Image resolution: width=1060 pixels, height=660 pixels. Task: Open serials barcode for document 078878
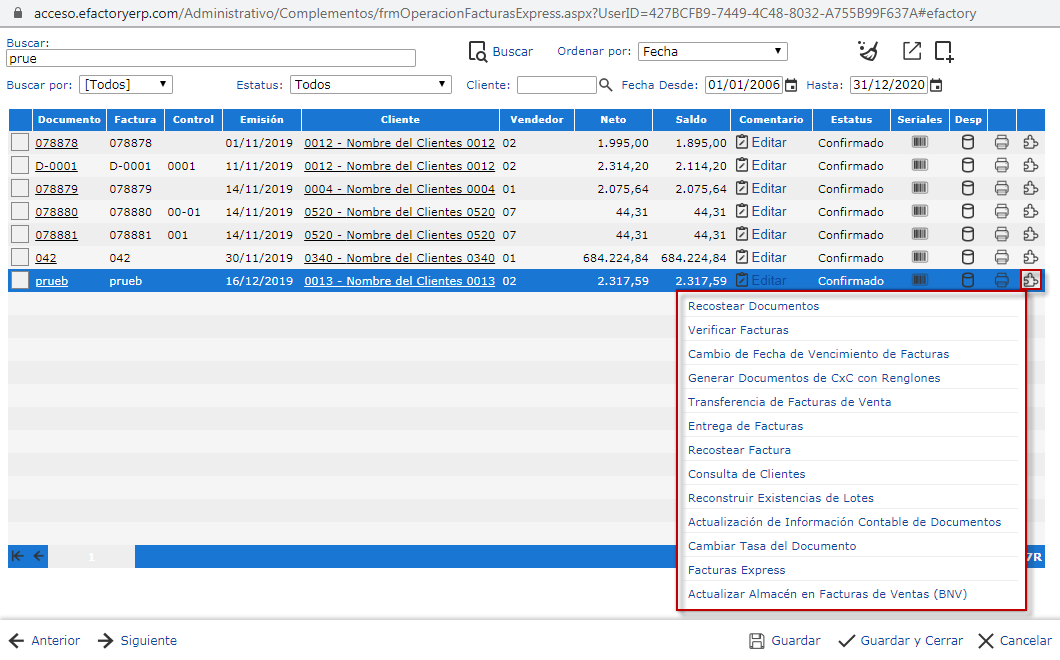point(919,142)
